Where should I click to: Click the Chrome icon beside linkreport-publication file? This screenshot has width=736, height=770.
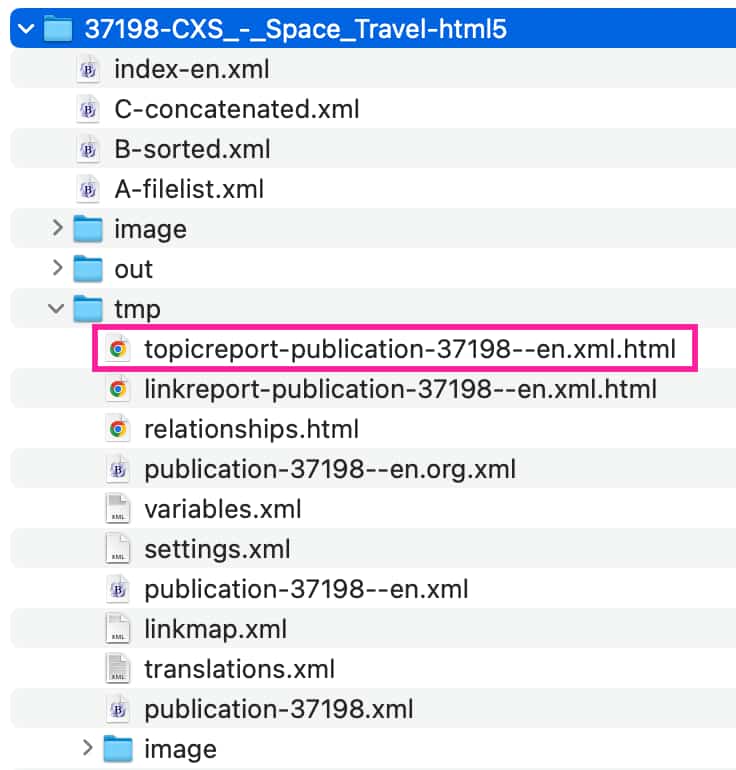tap(118, 389)
